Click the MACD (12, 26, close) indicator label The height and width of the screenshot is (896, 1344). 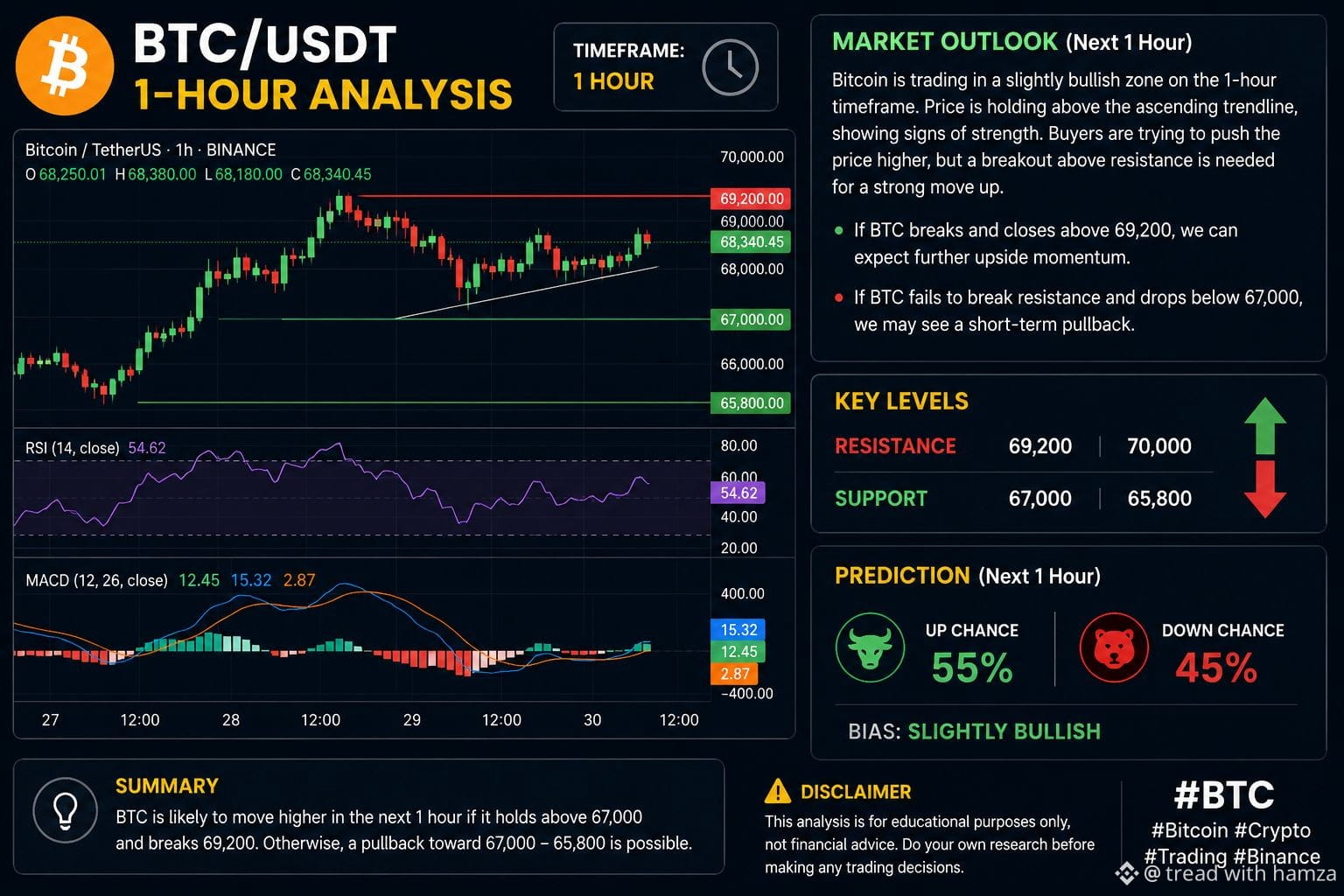[96, 580]
